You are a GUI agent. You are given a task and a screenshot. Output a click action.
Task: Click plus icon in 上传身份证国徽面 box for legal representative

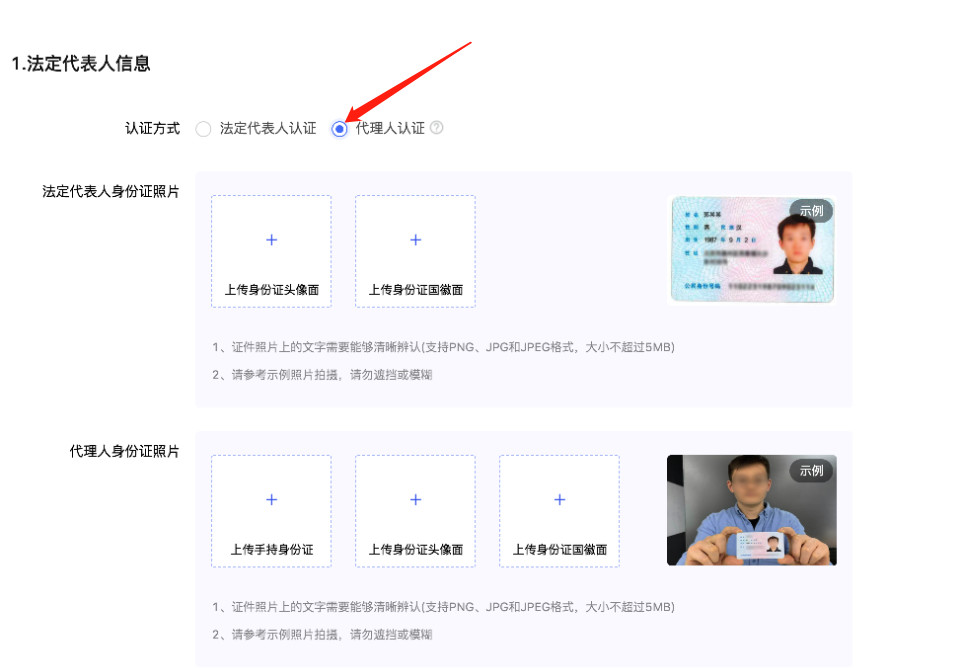tap(415, 240)
